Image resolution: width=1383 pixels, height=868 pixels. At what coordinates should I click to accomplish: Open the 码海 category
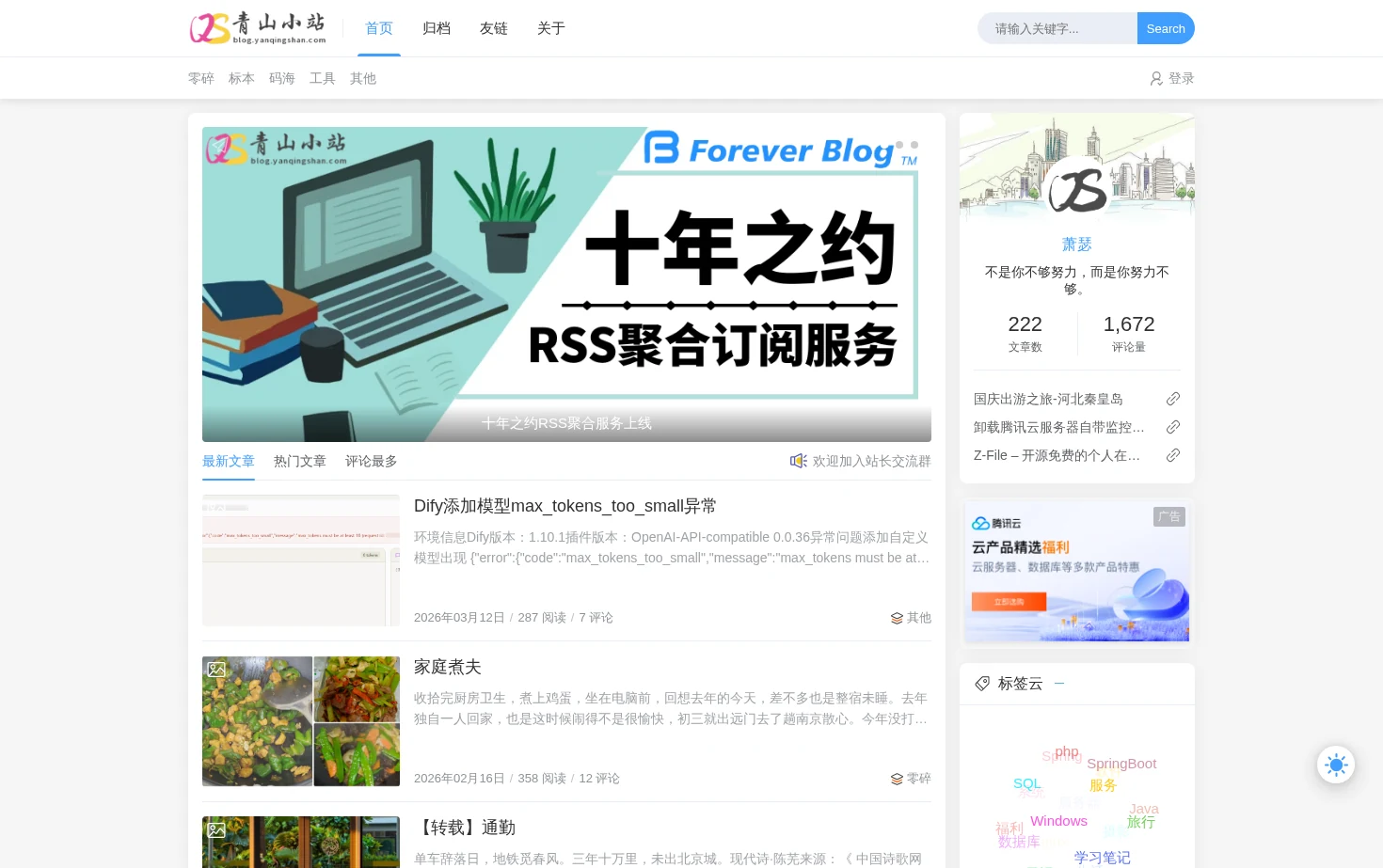pyautogui.click(x=282, y=78)
